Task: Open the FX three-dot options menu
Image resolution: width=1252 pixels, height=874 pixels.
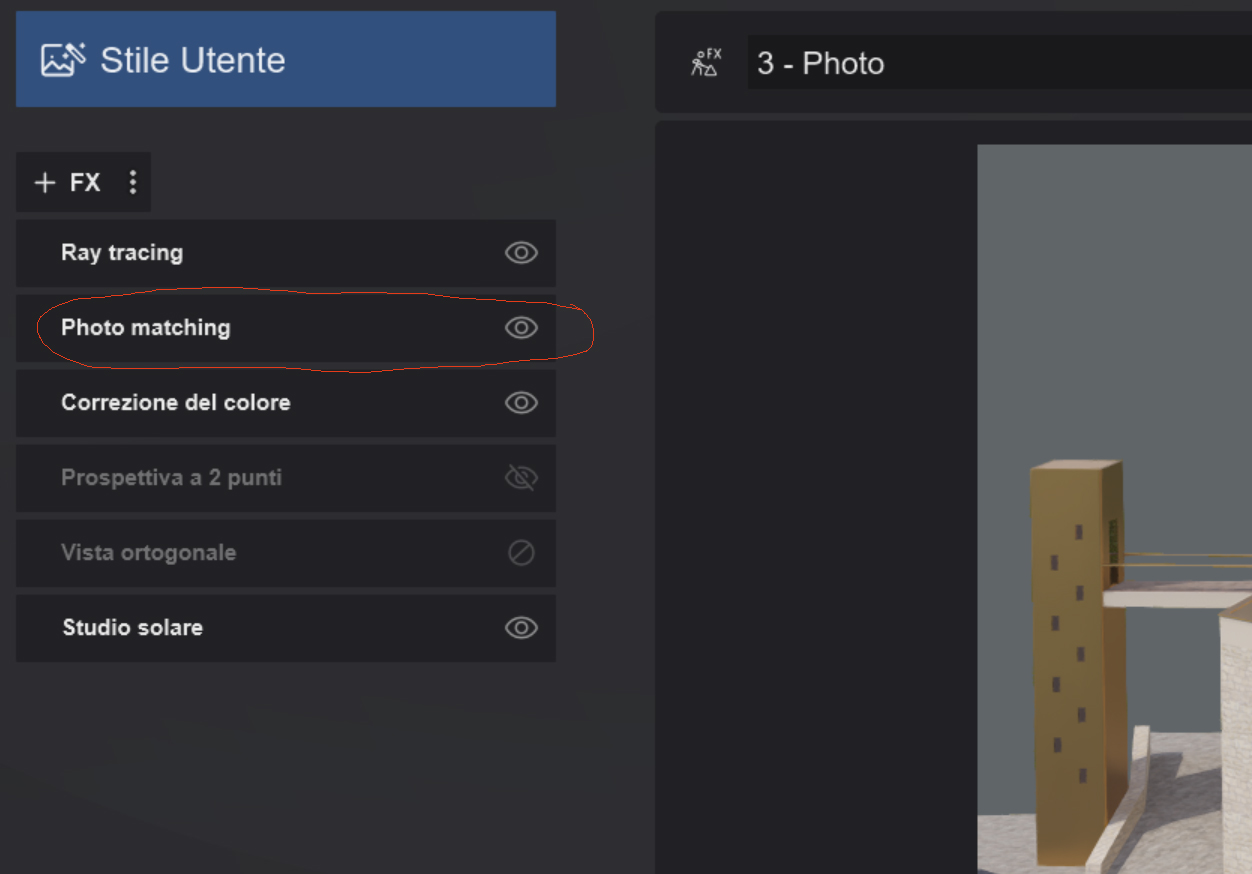Action: pos(133,182)
